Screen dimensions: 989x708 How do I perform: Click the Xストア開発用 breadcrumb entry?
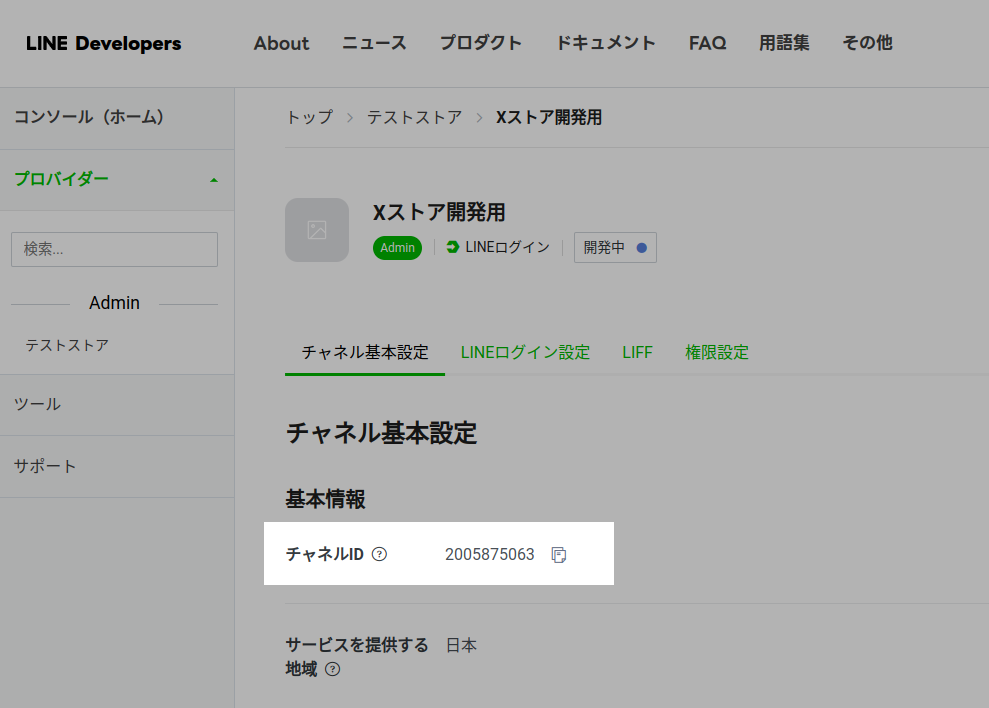pyautogui.click(x=549, y=117)
